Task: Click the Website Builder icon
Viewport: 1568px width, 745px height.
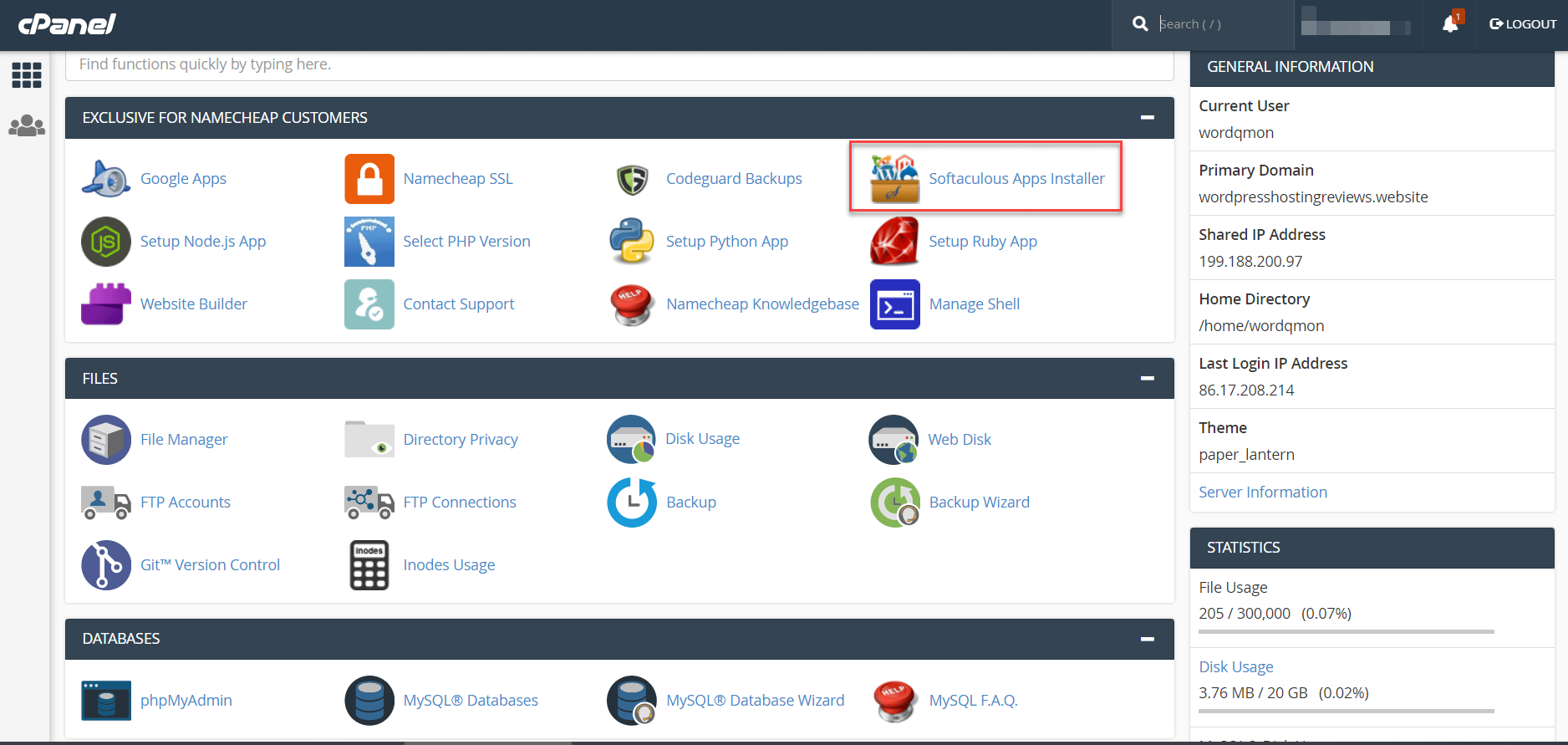Action: tap(106, 304)
